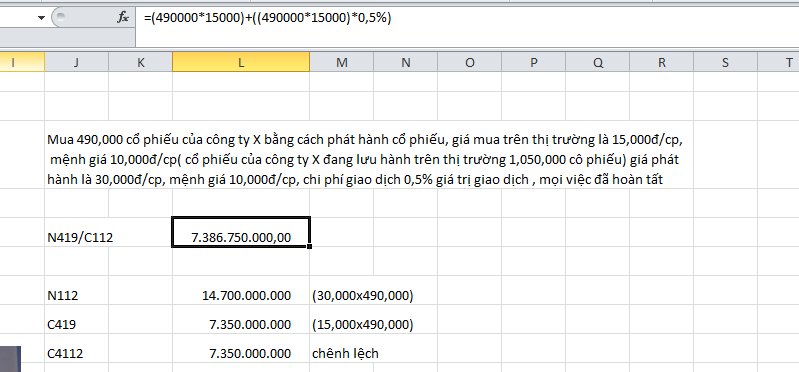Select column P header
799x372 pixels.
click(x=534, y=62)
